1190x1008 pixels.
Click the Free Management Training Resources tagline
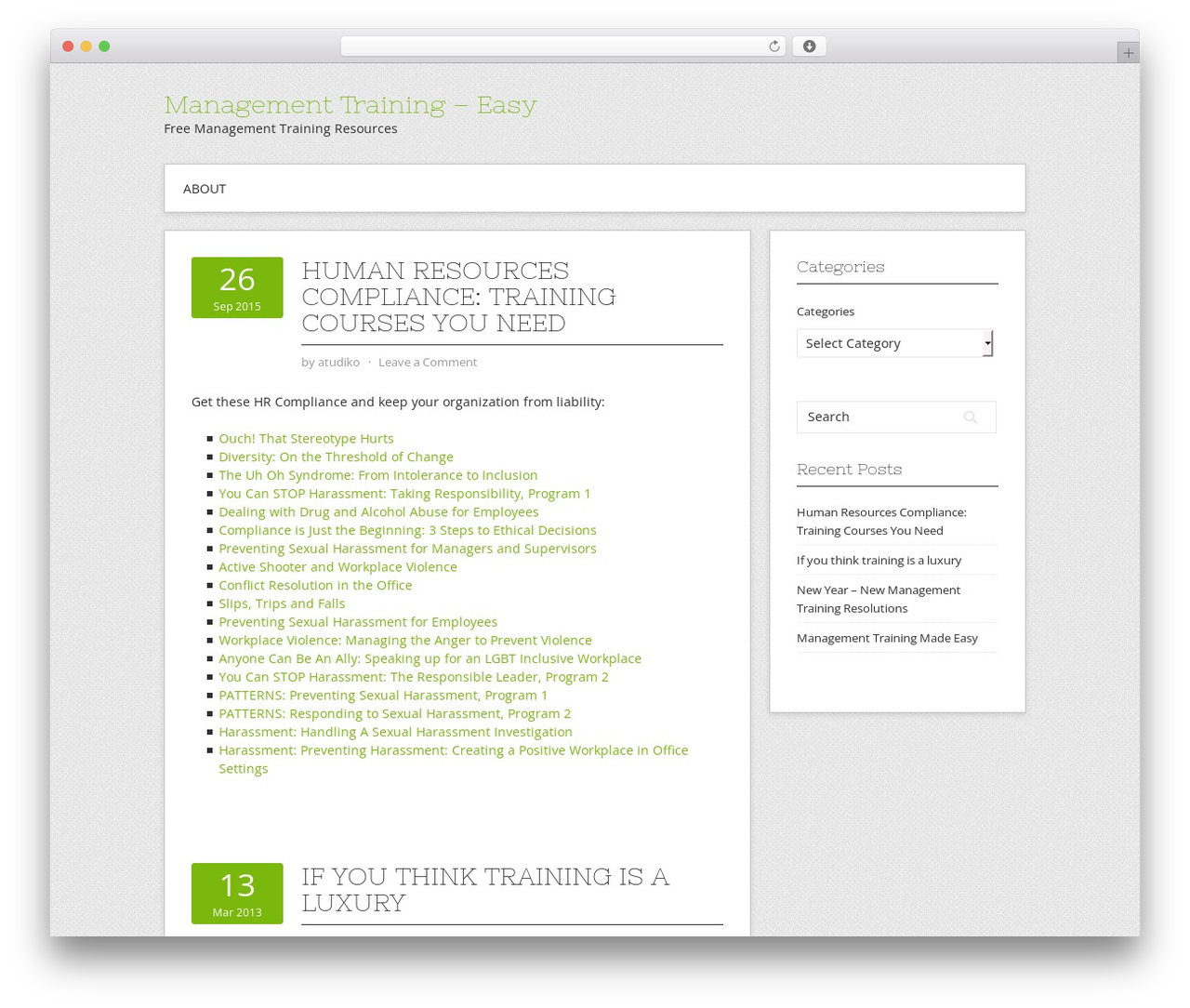pos(281,128)
